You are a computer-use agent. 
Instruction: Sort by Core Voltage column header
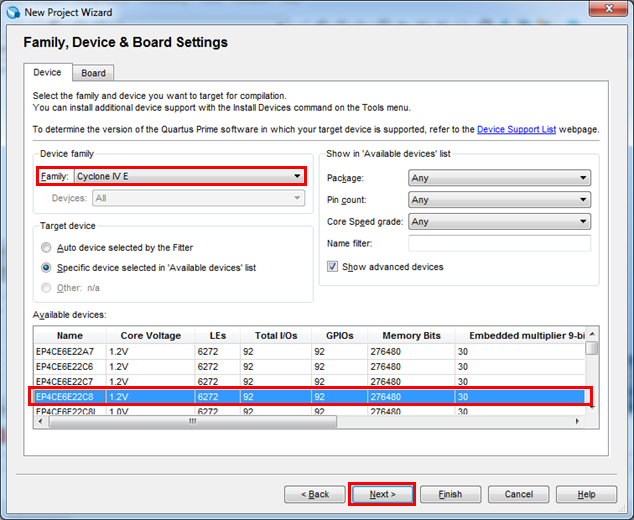click(150, 336)
